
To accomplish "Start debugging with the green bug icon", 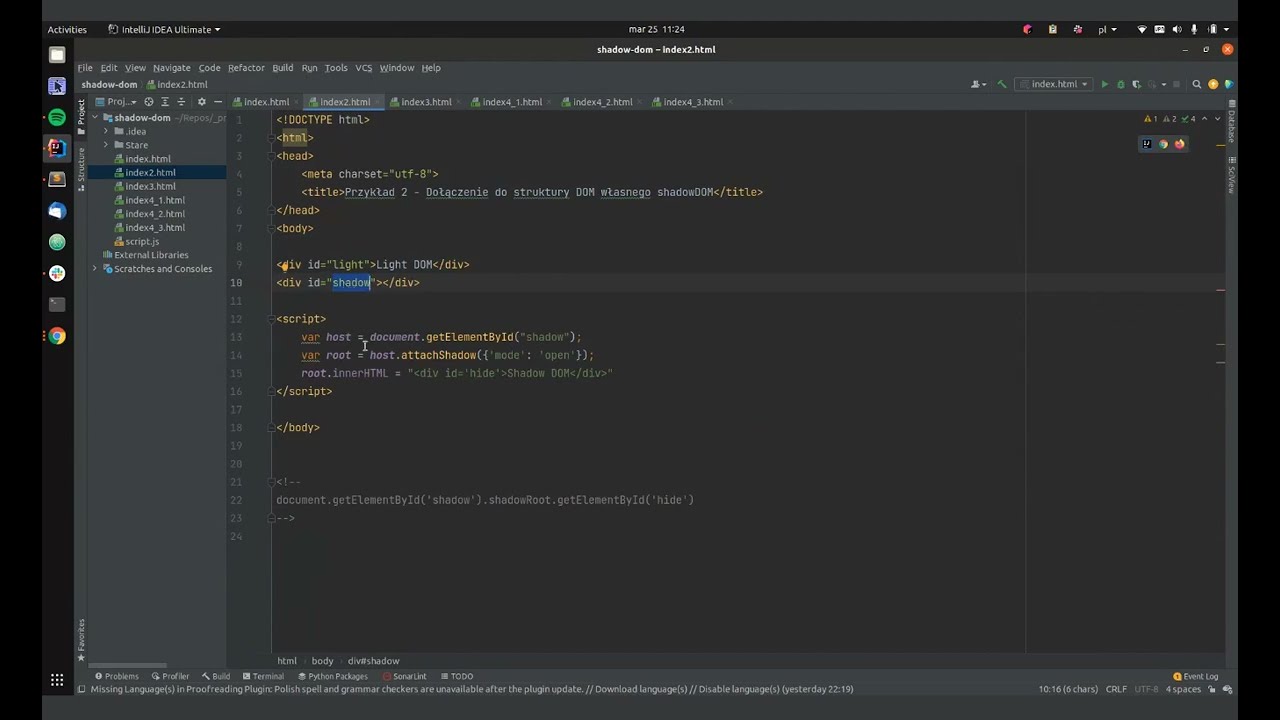I will (x=1120, y=84).
